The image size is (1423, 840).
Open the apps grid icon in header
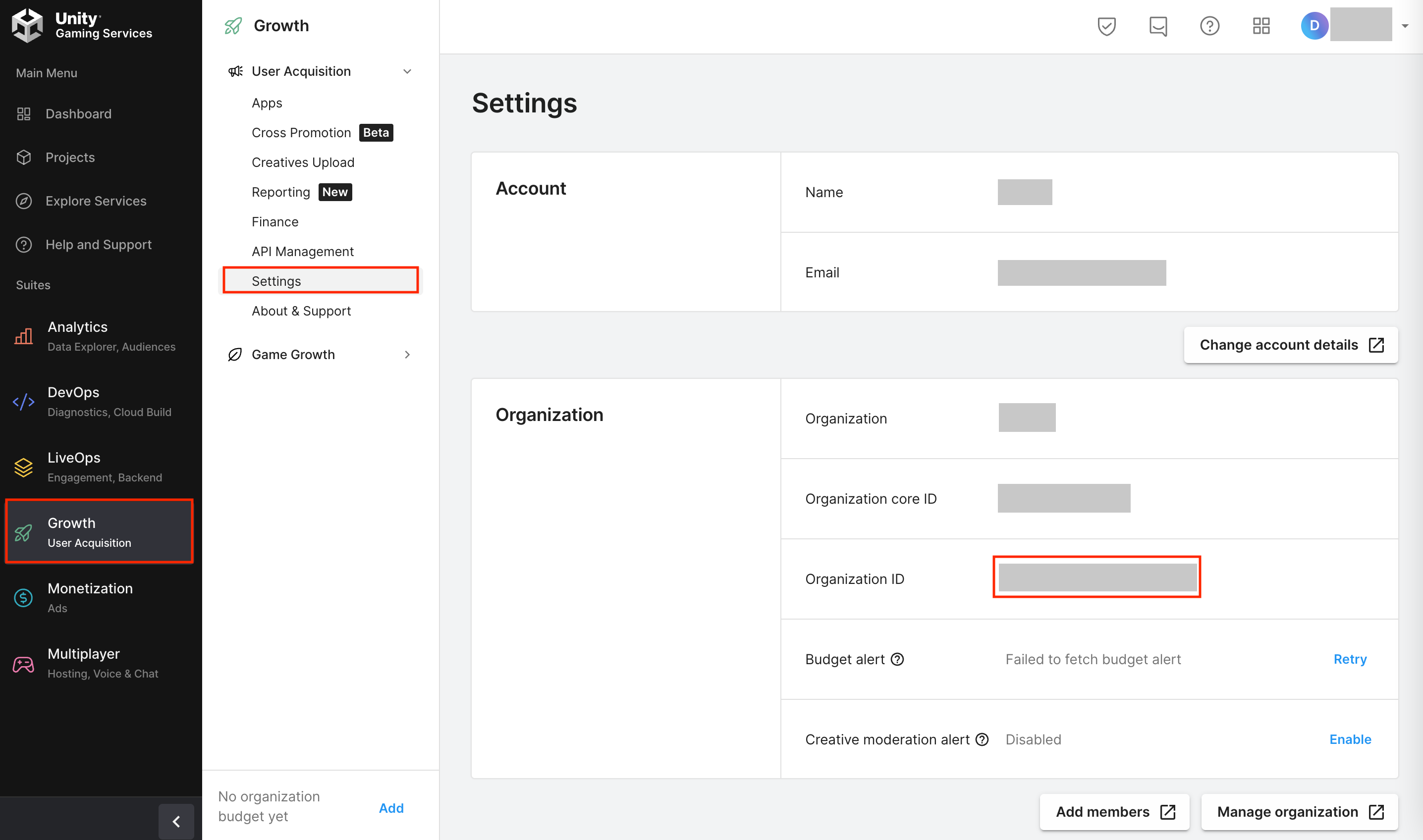pyautogui.click(x=1261, y=26)
